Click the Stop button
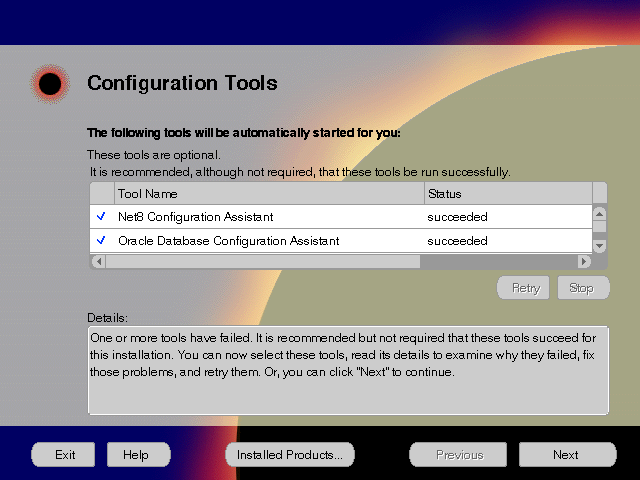 [584, 288]
